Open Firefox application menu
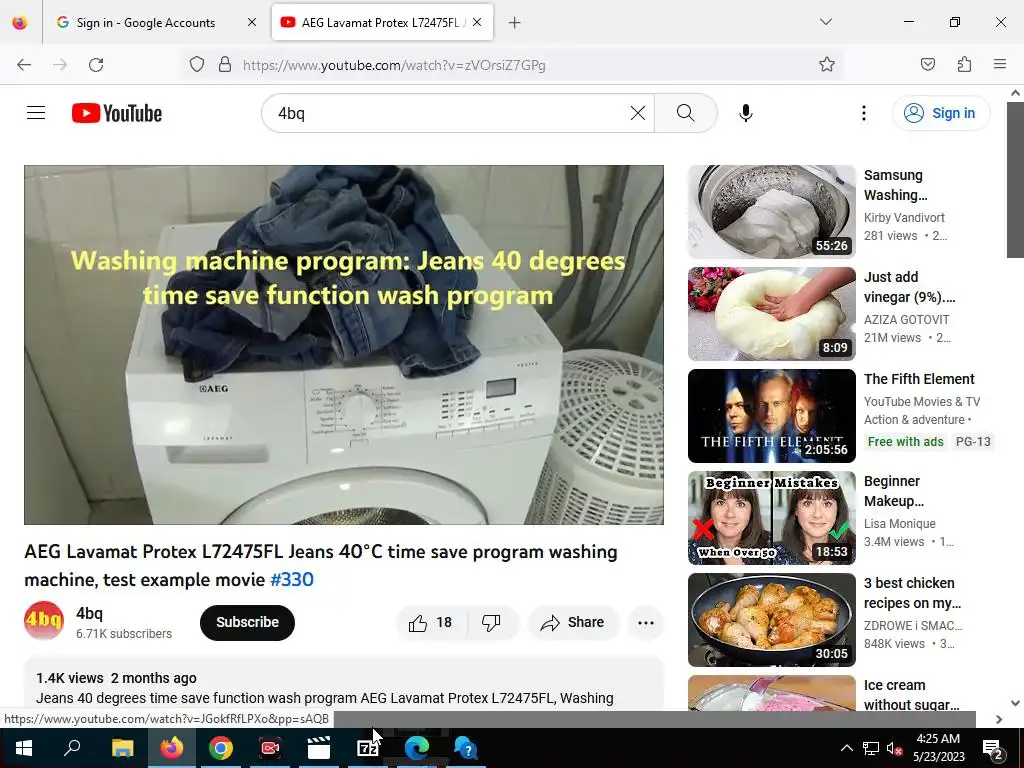 coord(999,65)
